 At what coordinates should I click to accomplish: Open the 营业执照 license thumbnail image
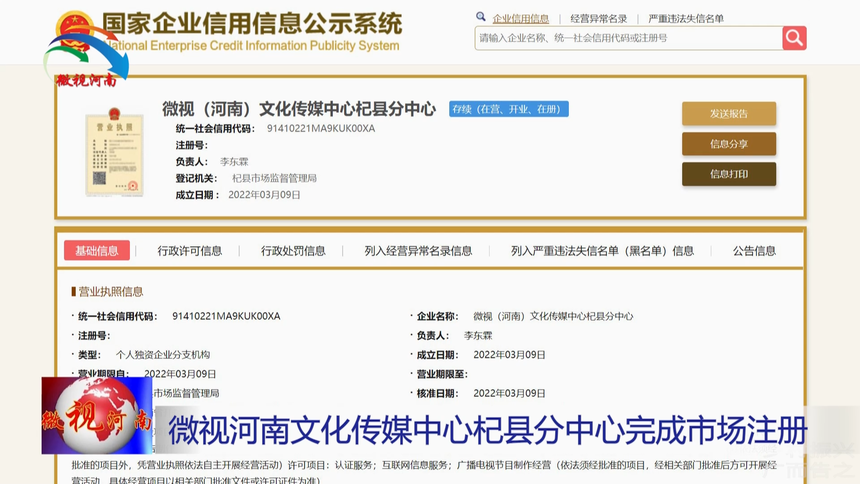coord(114,152)
